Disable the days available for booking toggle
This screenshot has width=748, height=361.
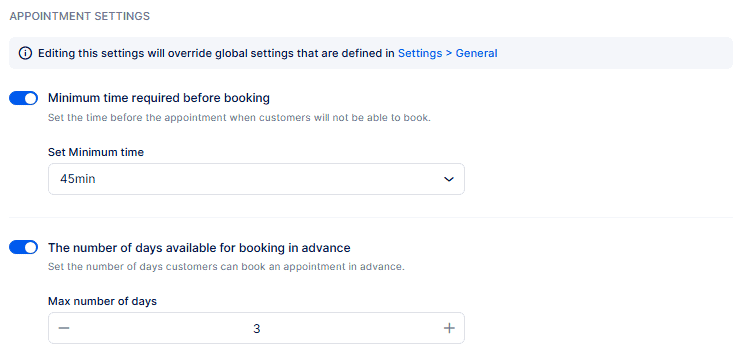coord(23,248)
